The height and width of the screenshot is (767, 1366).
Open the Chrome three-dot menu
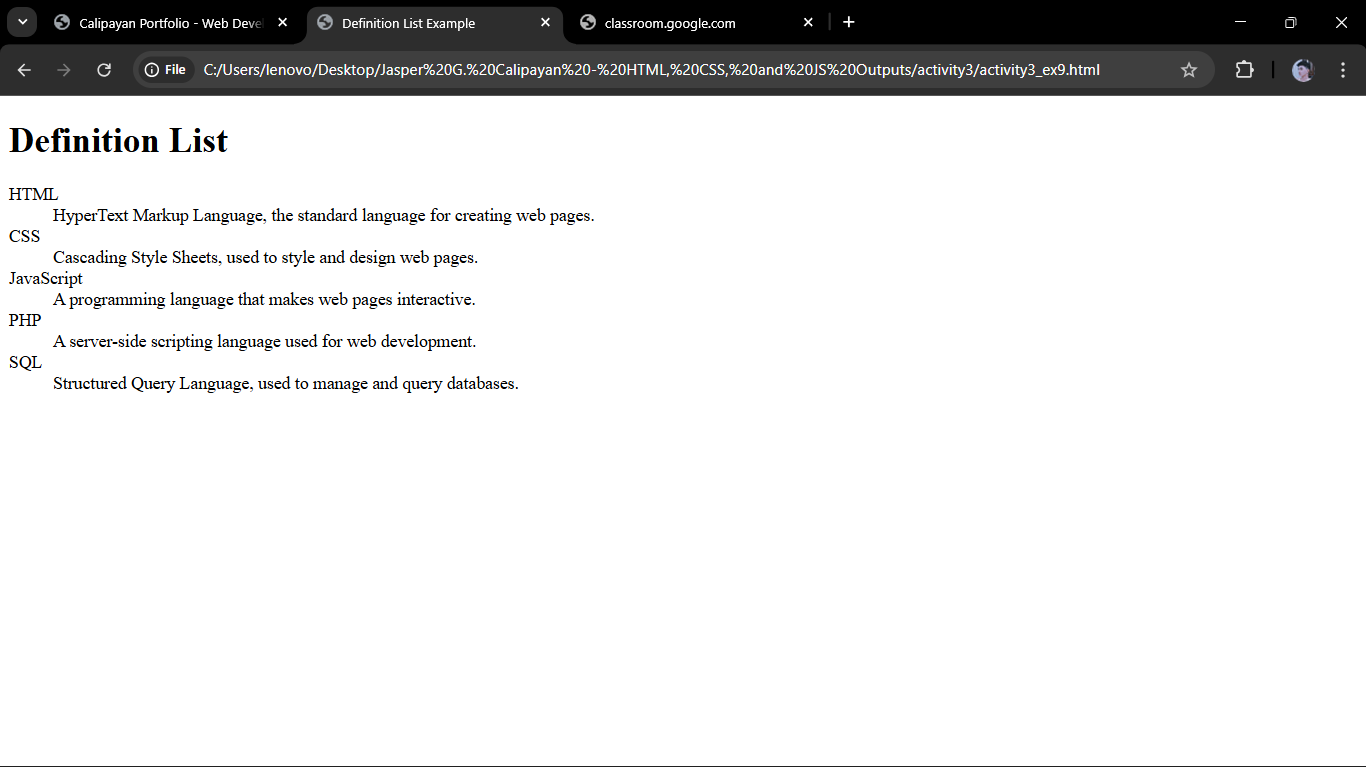pyautogui.click(x=1343, y=70)
